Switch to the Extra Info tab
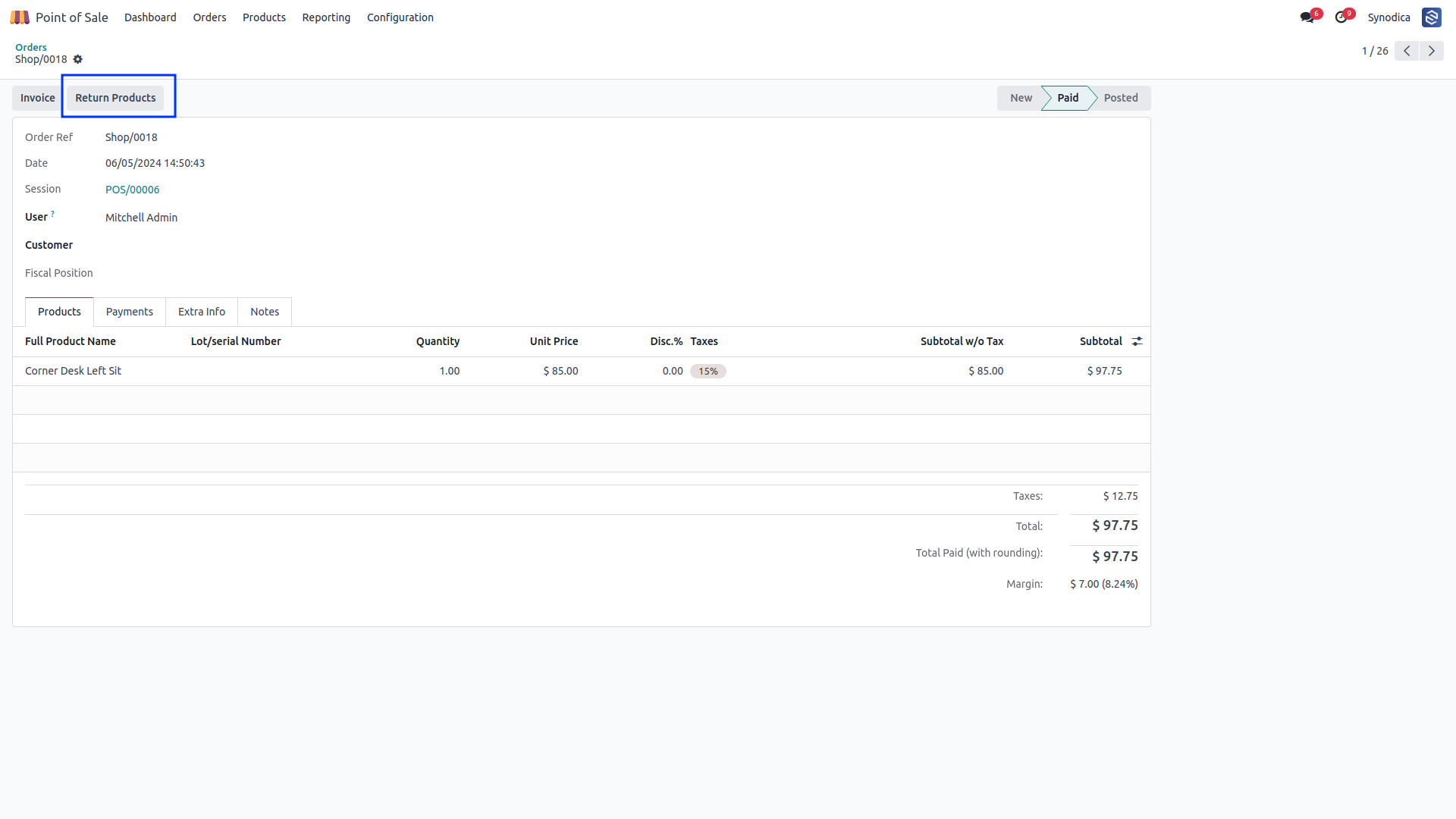Screen dimensions: 1456x819 pos(202,312)
